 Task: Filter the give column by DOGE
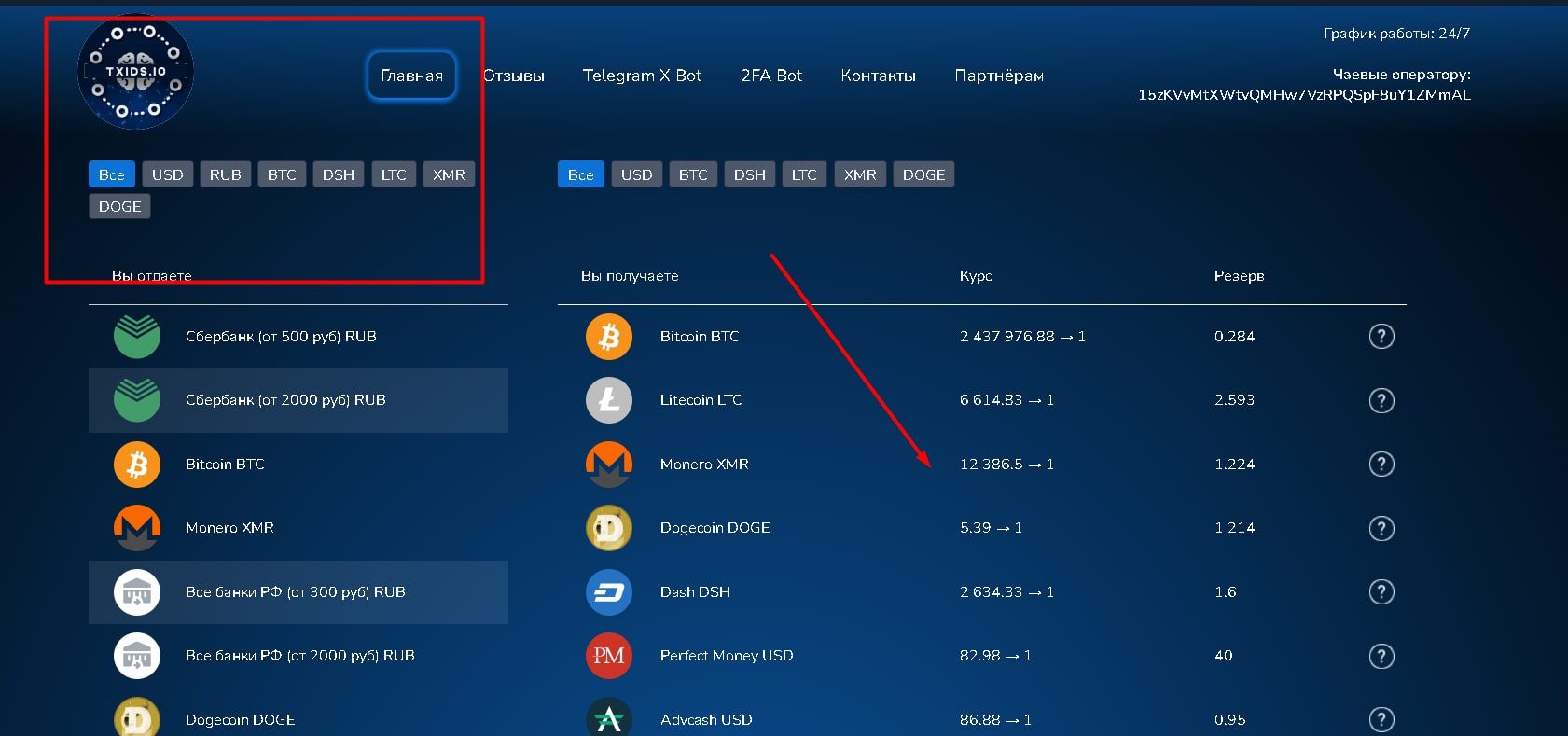pos(119,206)
